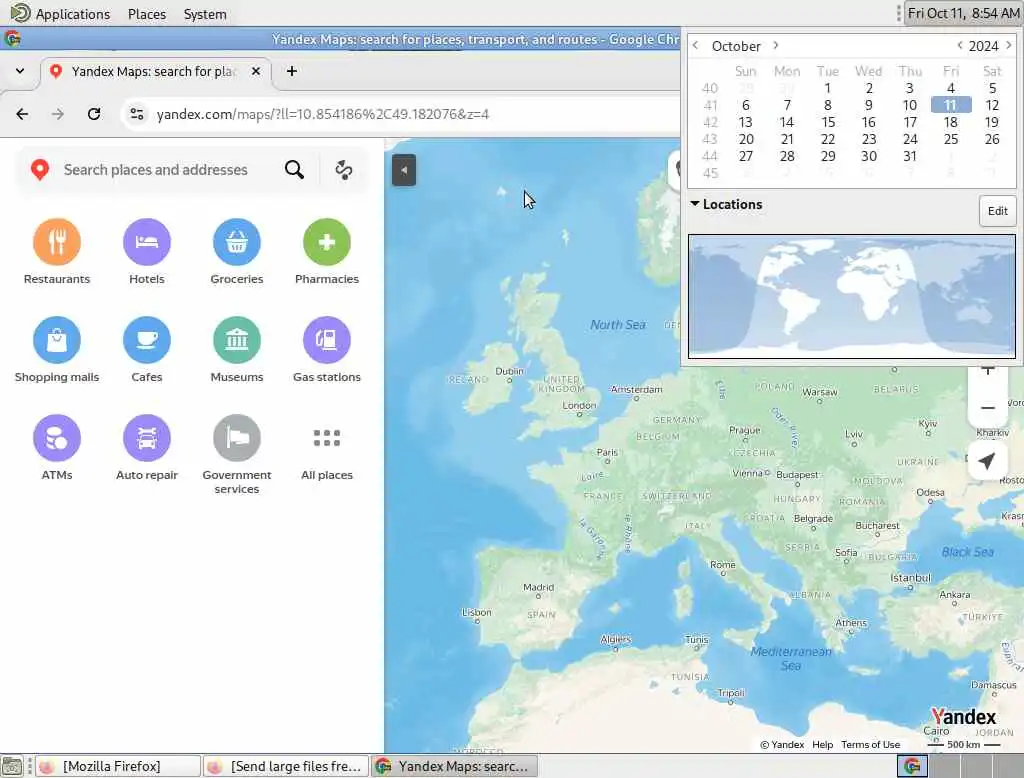Viewport: 1024px width, 778px height.
Task: Open the Shopping malls category
Action: 57,349
